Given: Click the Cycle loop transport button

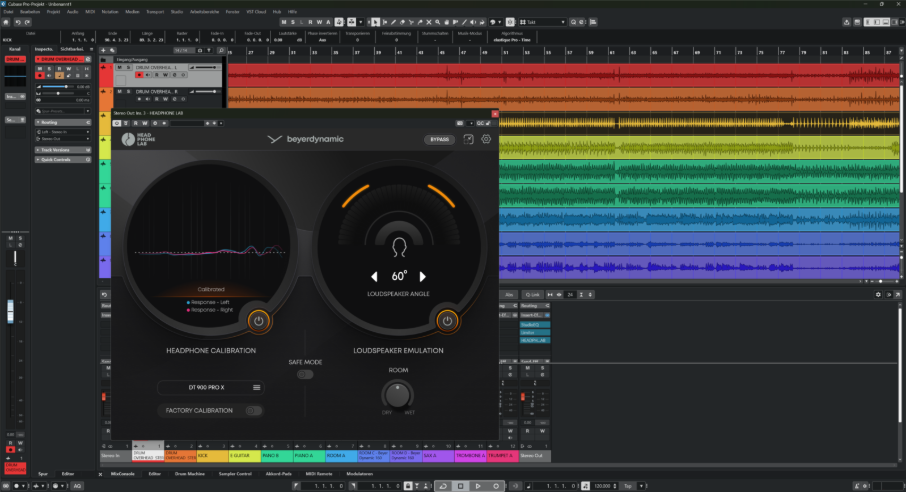Looking at the screenshot, I should coord(443,486).
